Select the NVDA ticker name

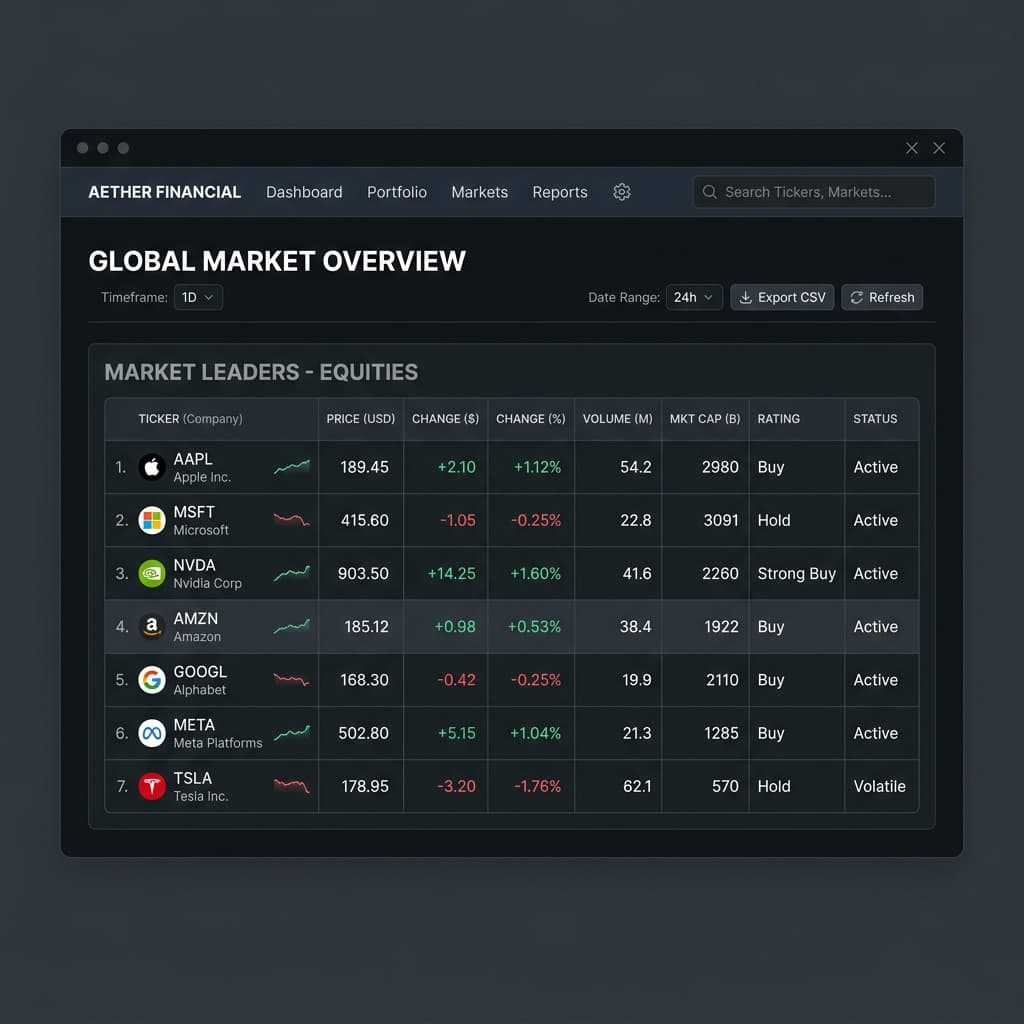[x=194, y=565]
